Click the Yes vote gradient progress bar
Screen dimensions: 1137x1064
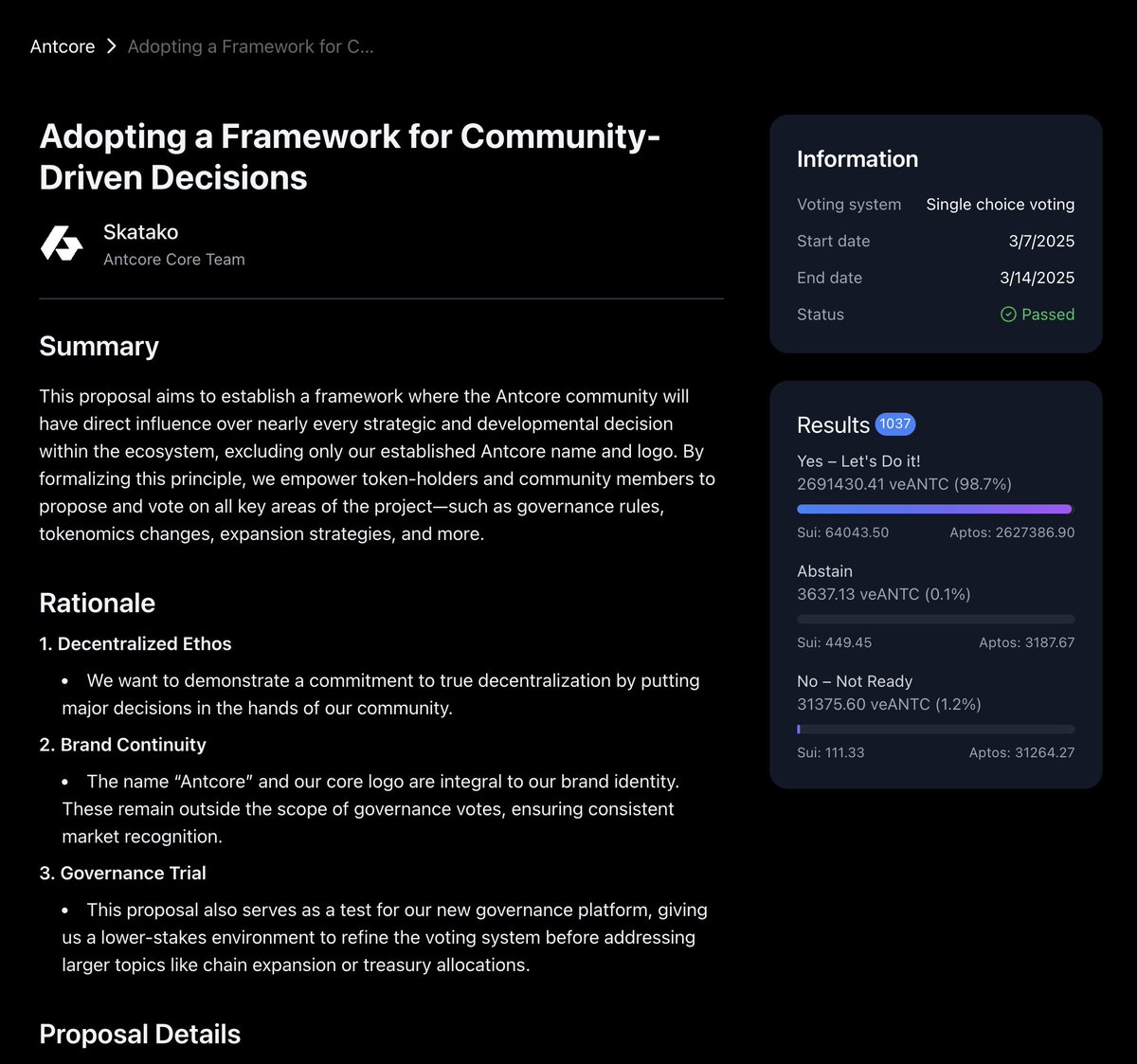[x=934, y=509]
